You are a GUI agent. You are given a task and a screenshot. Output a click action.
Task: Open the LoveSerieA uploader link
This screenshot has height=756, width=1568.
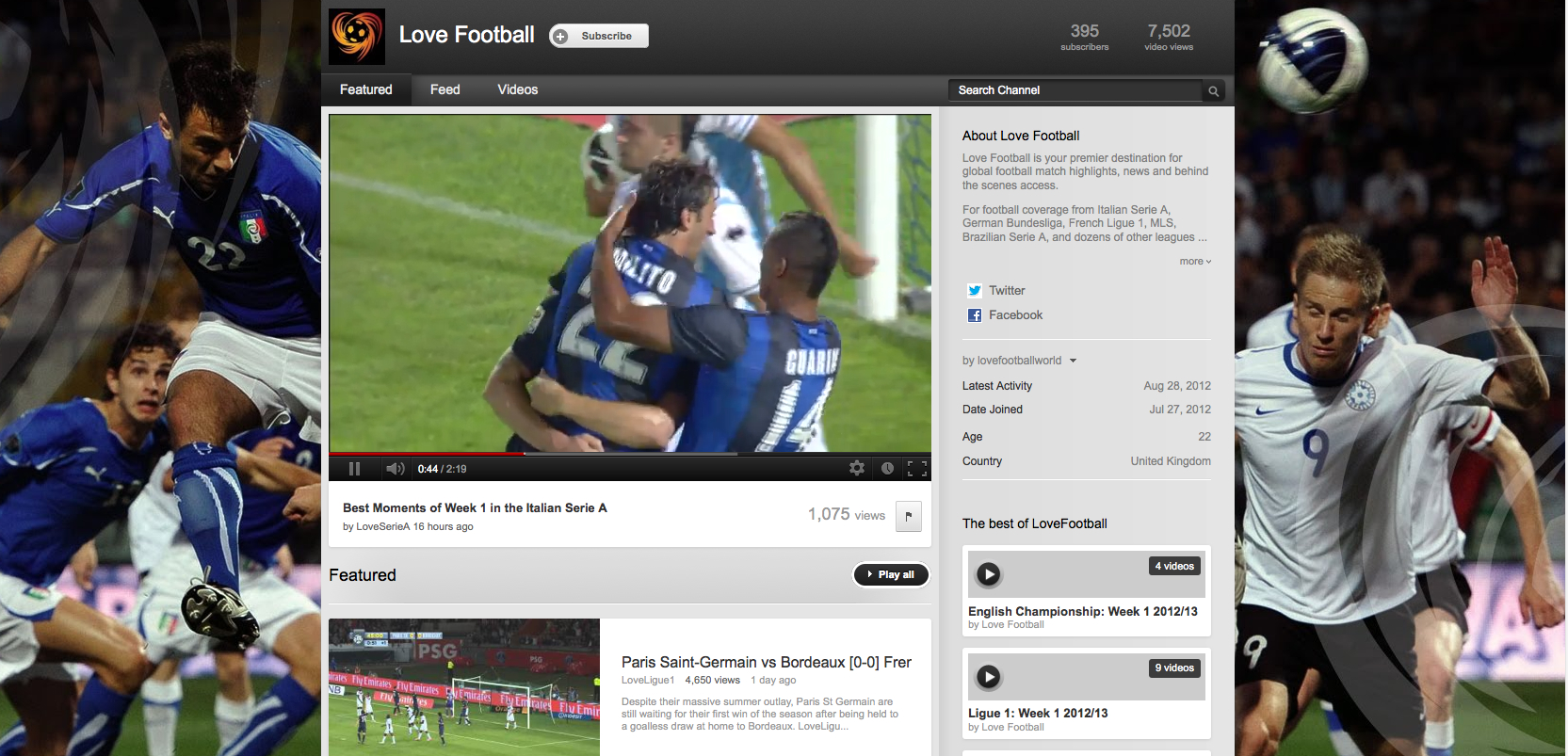pyautogui.click(x=383, y=527)
